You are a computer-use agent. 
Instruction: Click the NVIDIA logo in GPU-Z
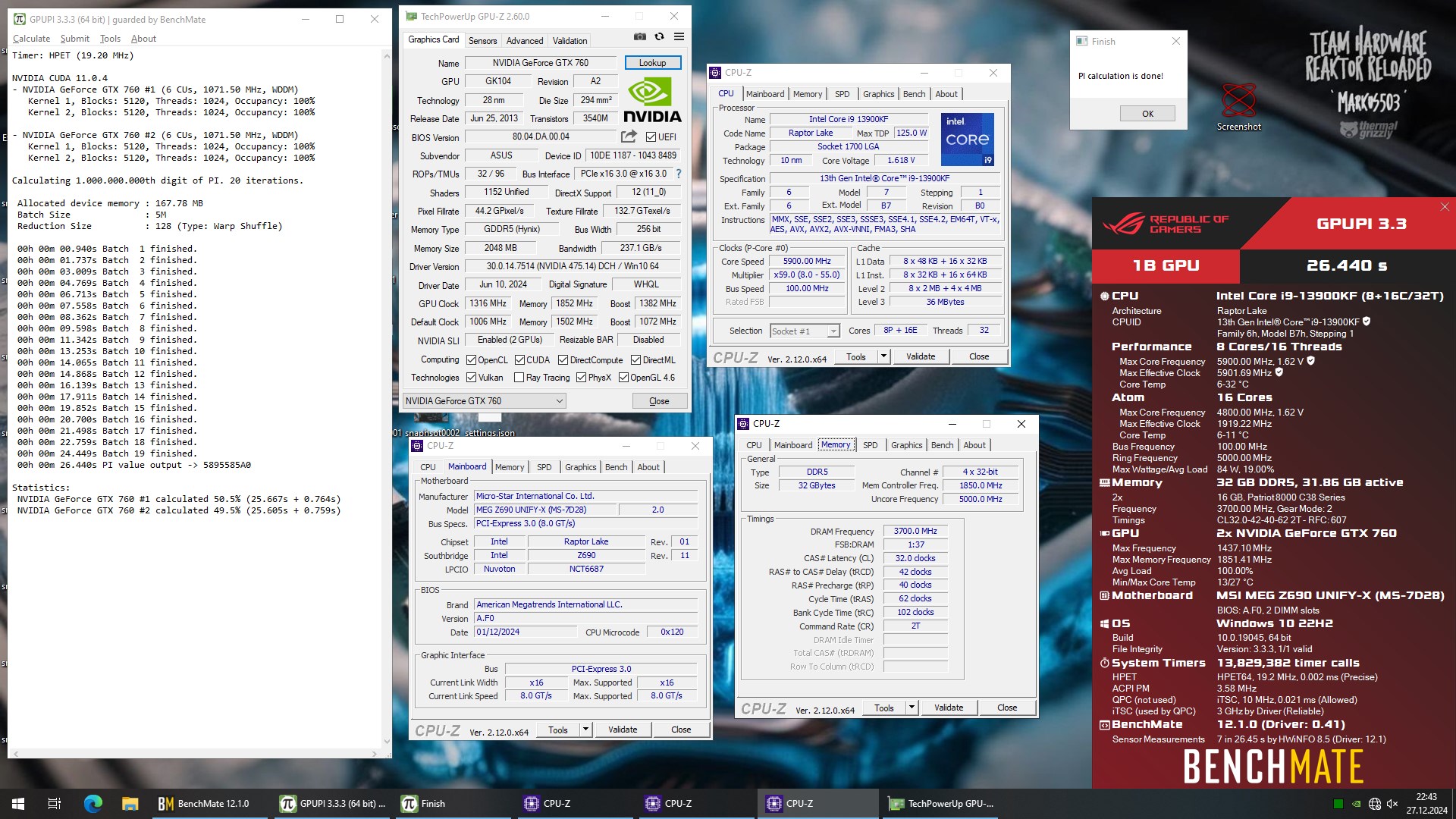(652, 101)
